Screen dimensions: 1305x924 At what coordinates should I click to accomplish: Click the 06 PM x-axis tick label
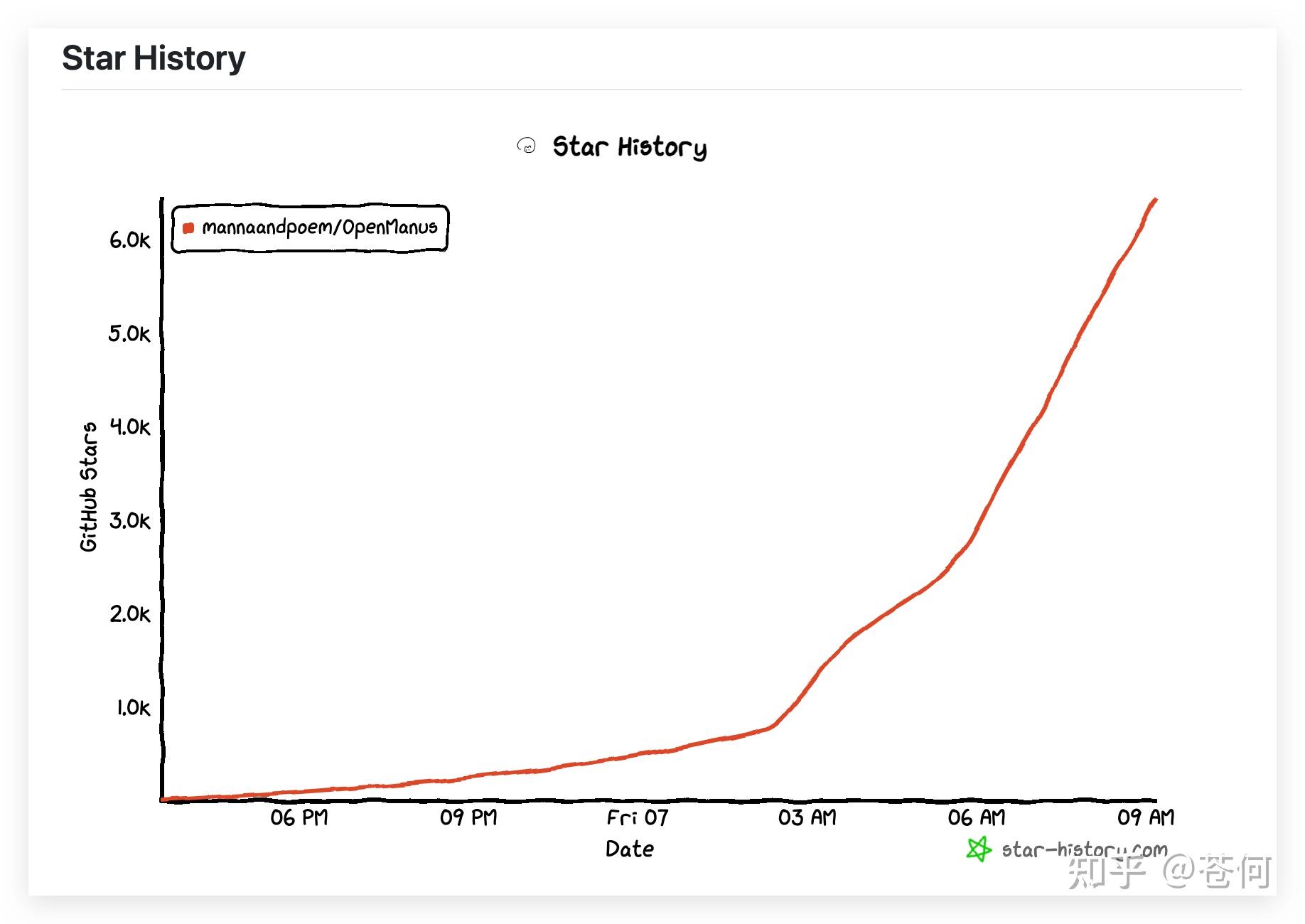click(x=299, y=818)
